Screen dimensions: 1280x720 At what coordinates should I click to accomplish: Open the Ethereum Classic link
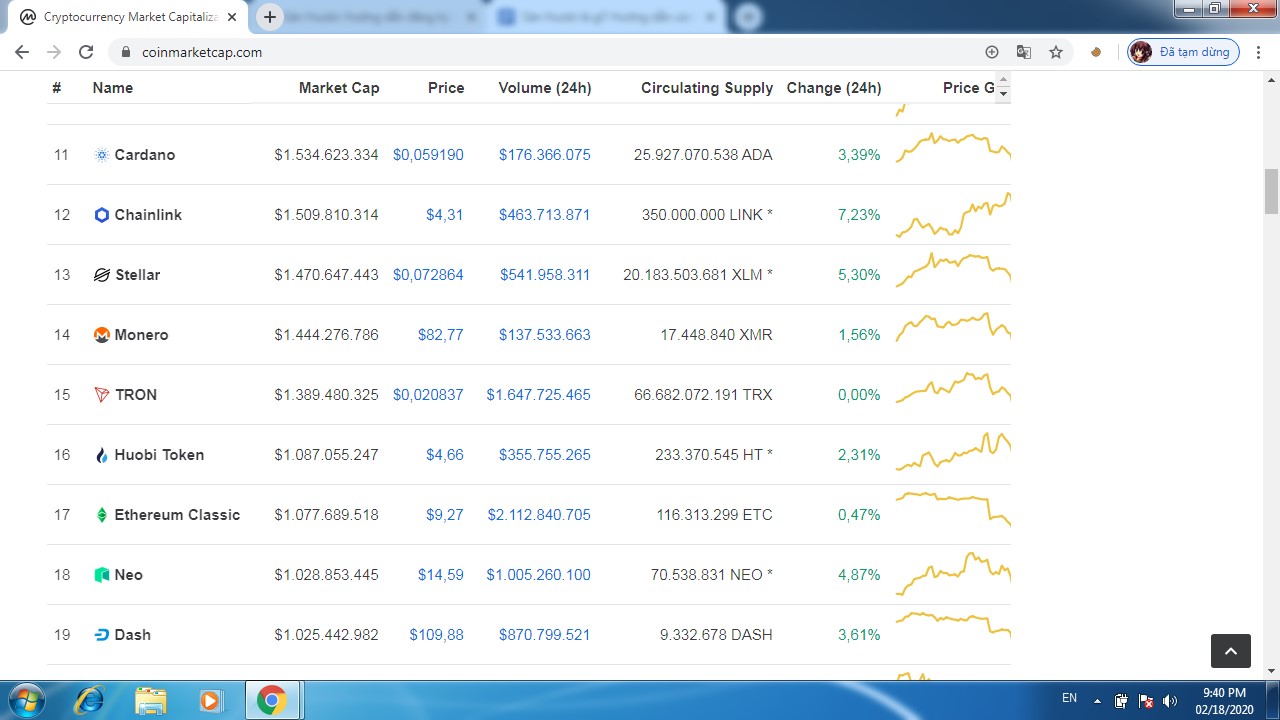177,515
